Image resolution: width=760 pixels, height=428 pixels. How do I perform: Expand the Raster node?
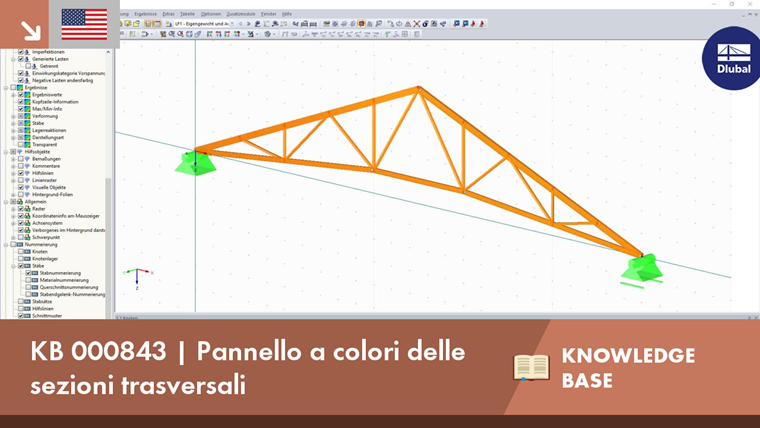point(14,209)
